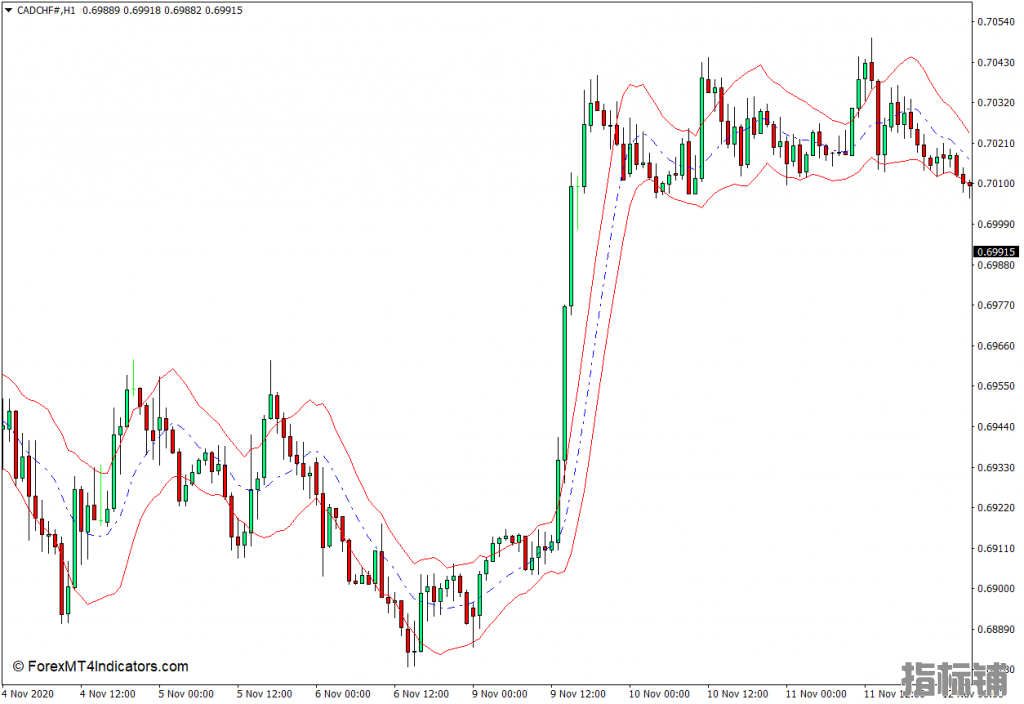Click the 4 Nov 12:00 time label
The height and width of the screenshot is (704, 1024).
point(108,694)
